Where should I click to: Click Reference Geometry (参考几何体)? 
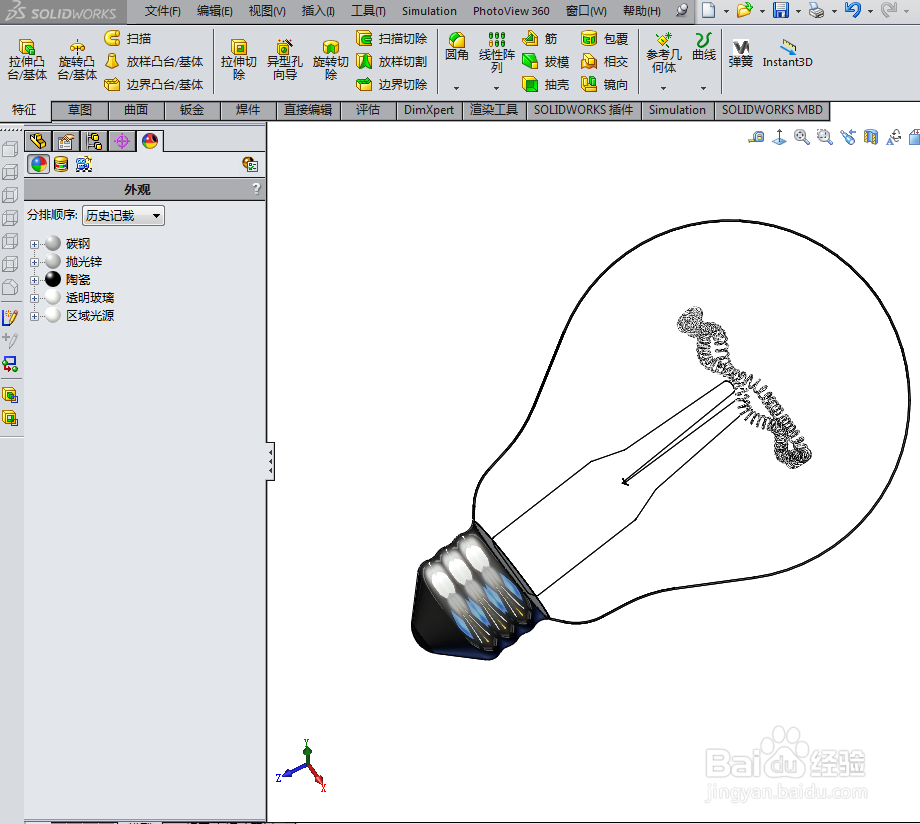(664, 53)
